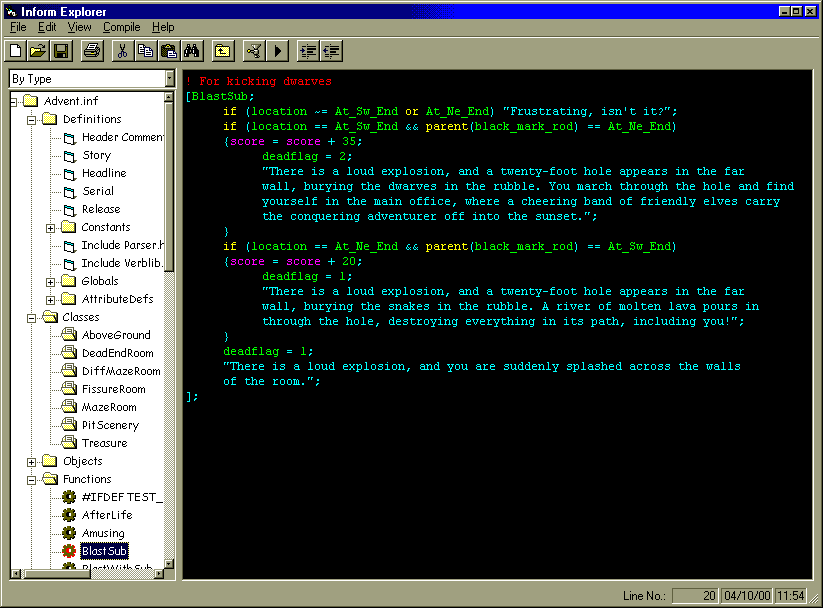Click the Line No. value field

(695, 596)
